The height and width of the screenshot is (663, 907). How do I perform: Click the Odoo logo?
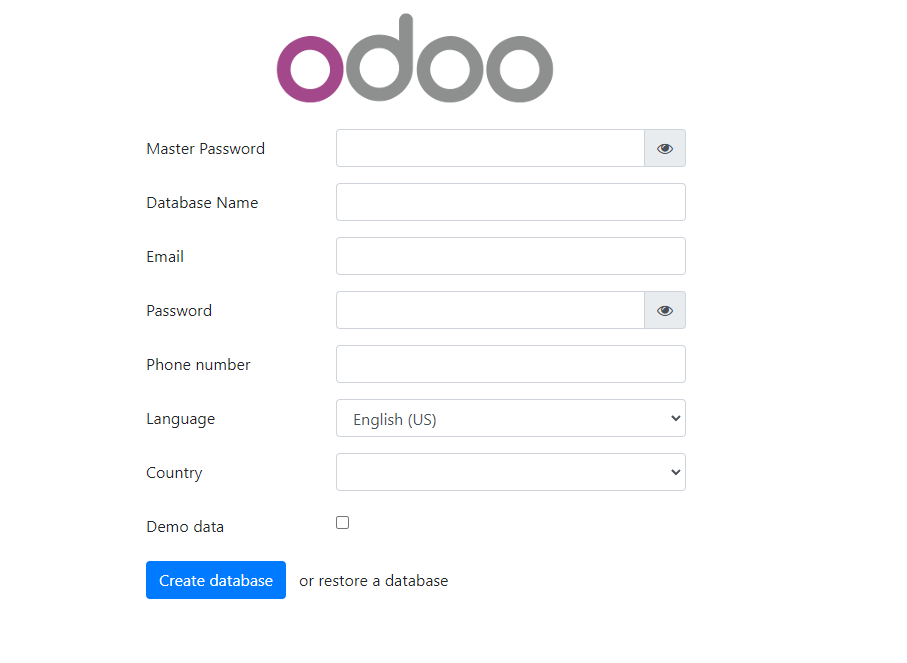[414, 60]
